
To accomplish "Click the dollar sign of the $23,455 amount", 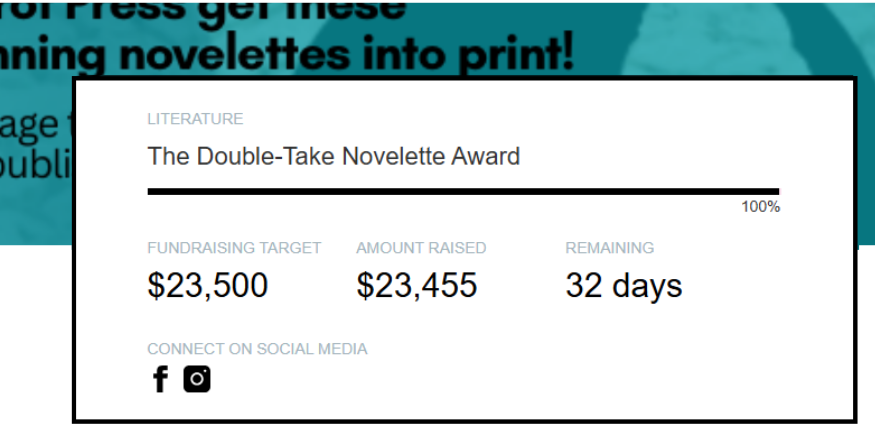I will click(x=364, y=285).
